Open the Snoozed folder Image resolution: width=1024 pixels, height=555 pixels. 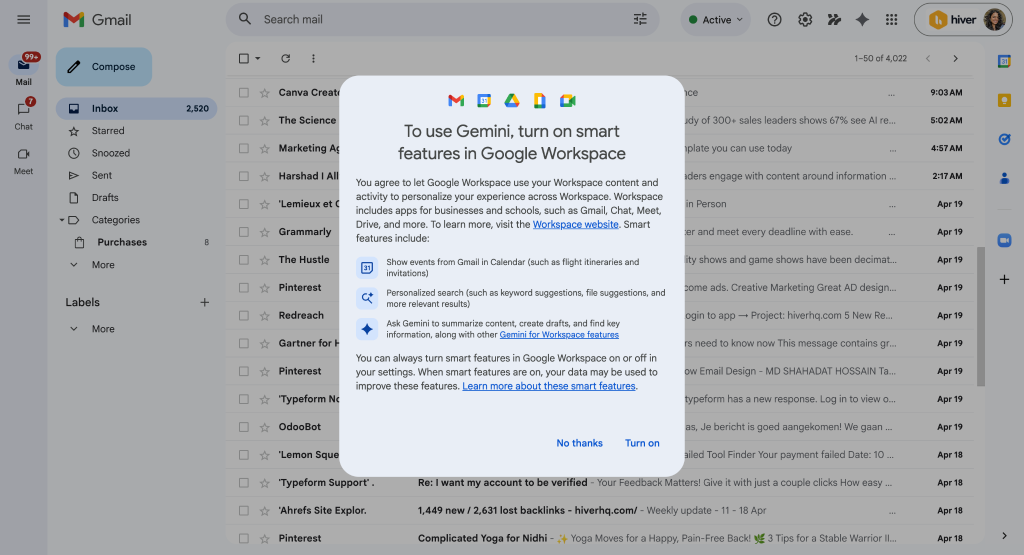tap(110, 153)
